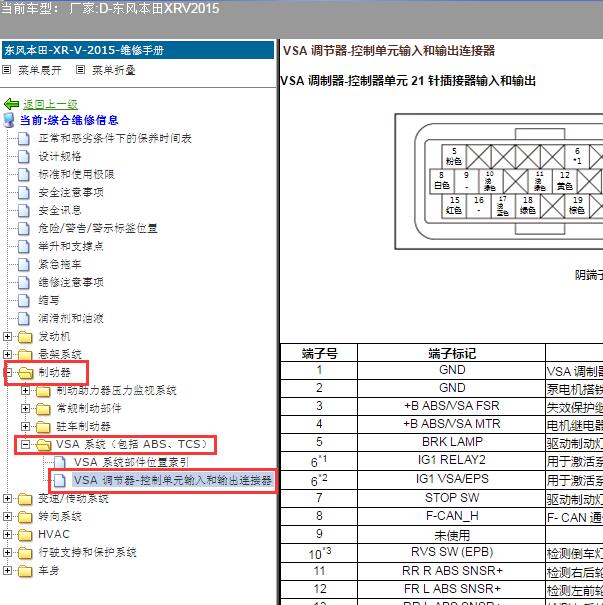Click folder icon of 常规制动部件

(x=43, y=409)
